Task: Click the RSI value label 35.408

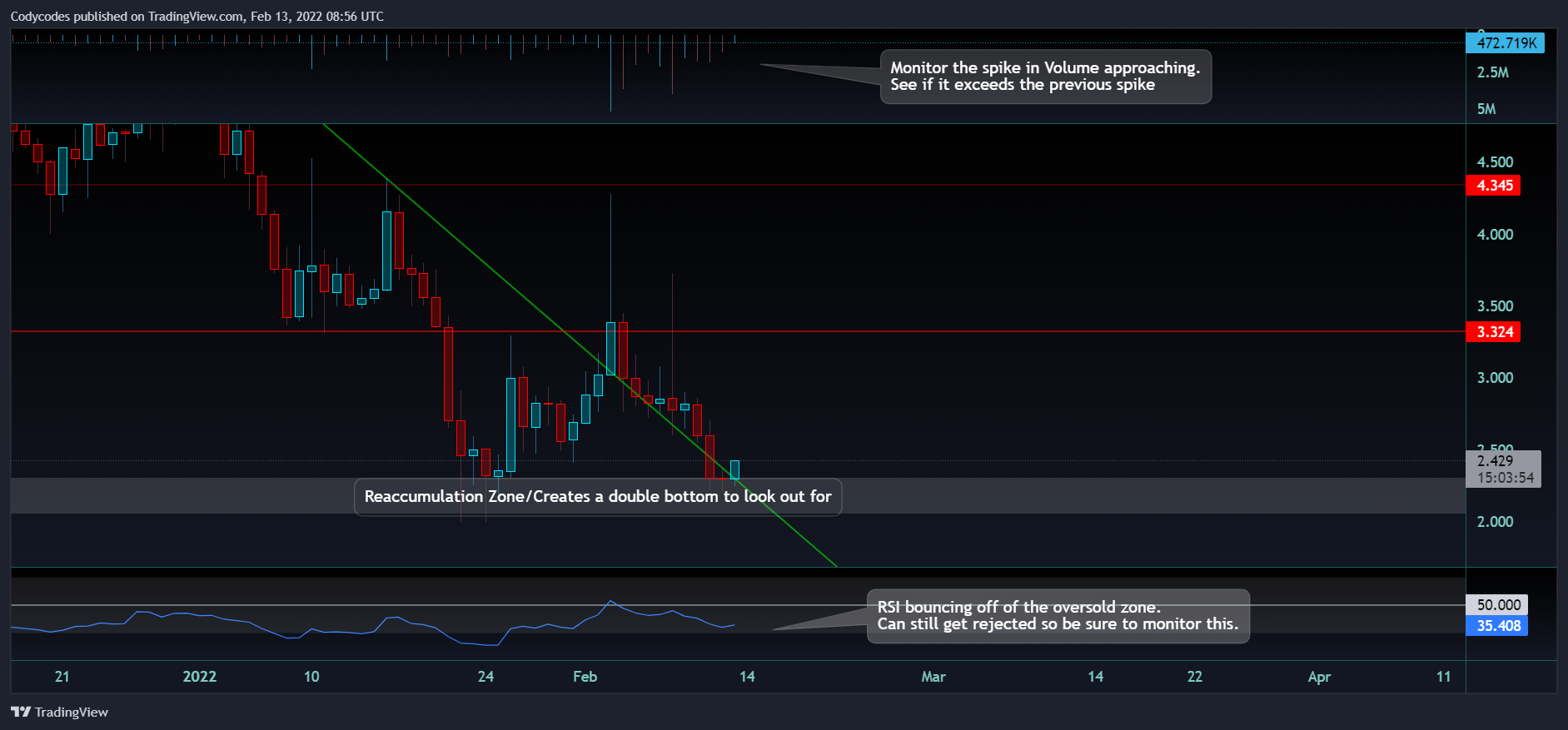Action: [1497, 626]
